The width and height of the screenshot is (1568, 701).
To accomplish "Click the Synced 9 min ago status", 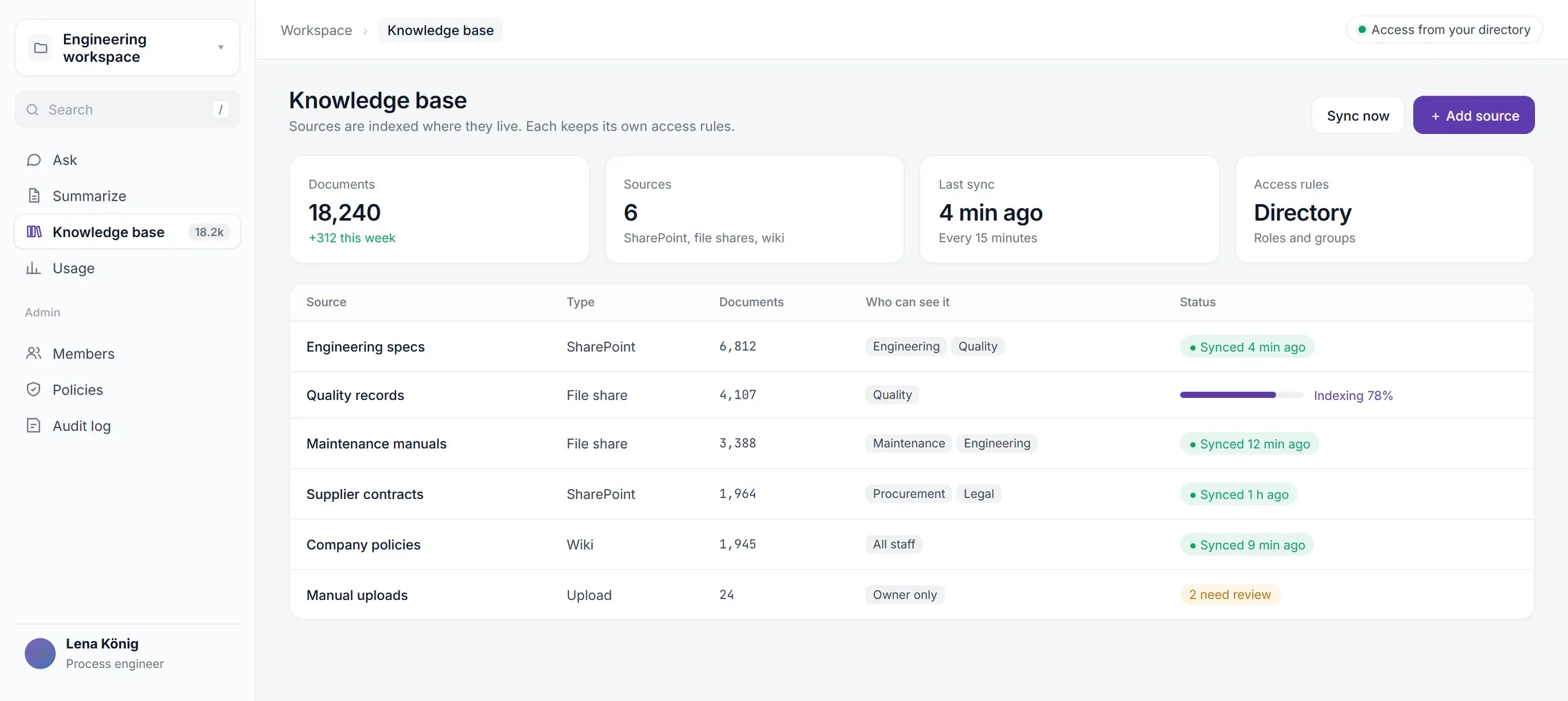I will click(x=1247, y=545).
